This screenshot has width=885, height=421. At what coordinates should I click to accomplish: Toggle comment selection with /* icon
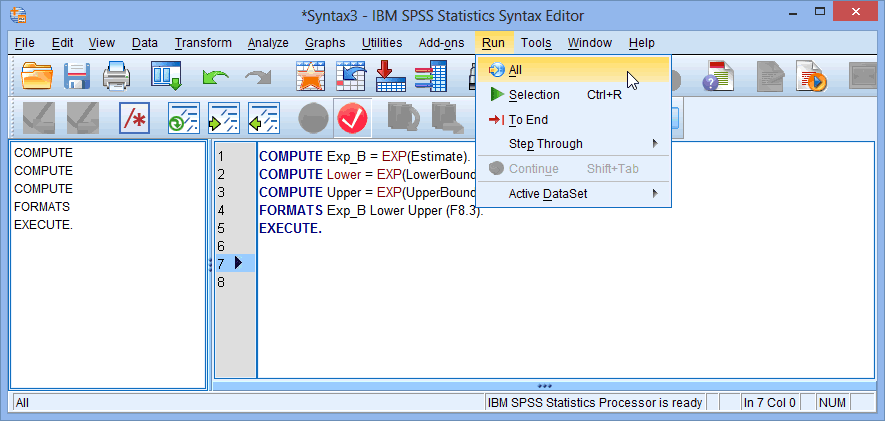pyautogui.click(x=134, y=118)
